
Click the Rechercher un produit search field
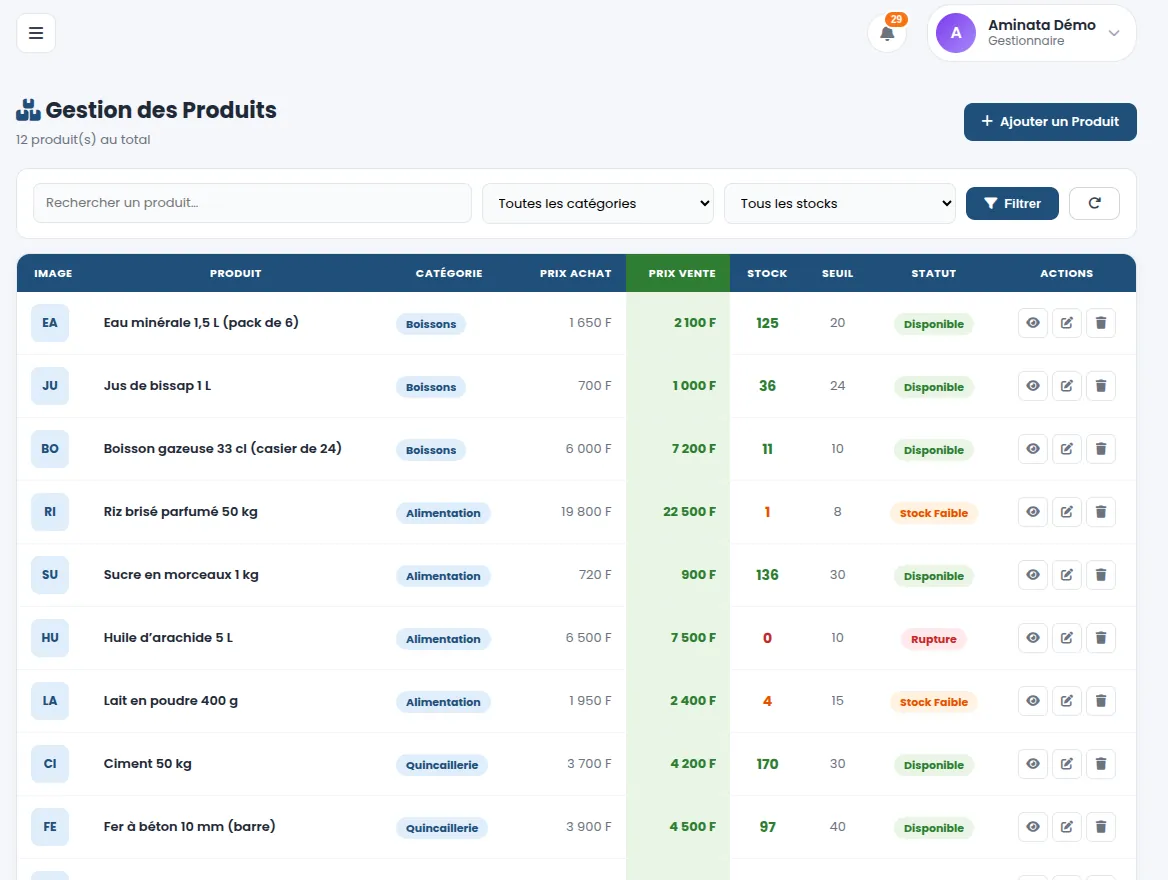click(253, 203)
